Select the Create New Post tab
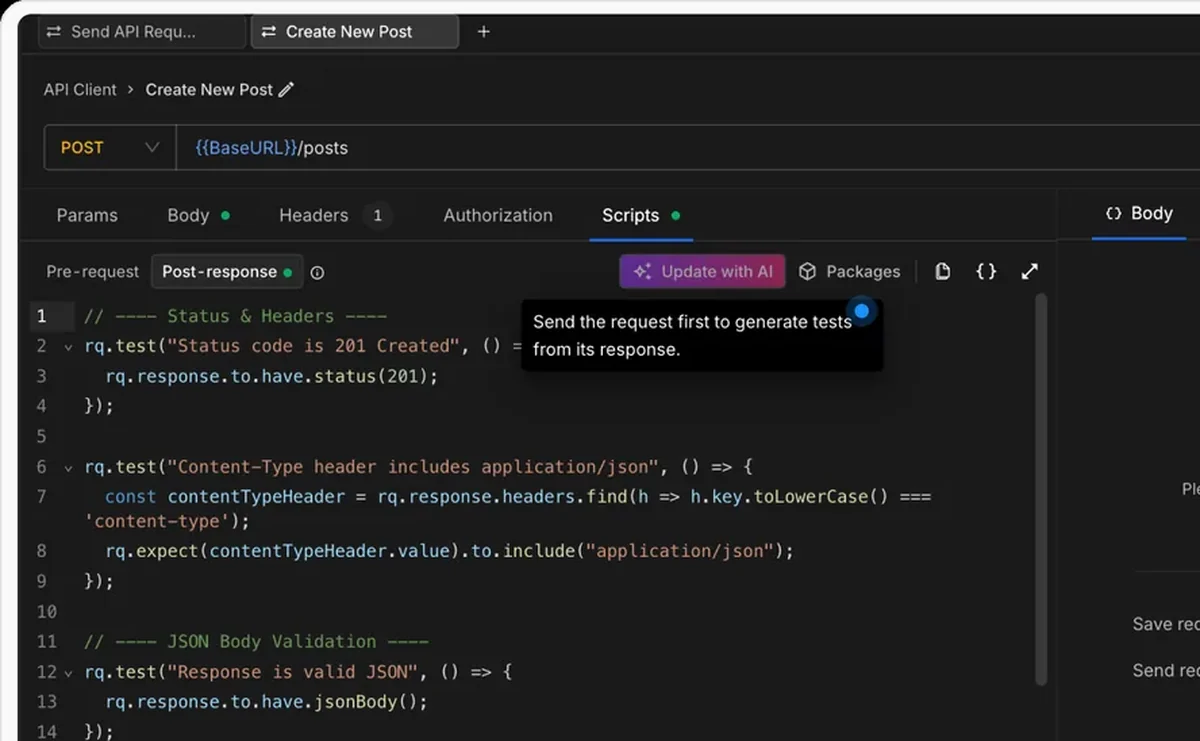 click(x=354, y=32)
